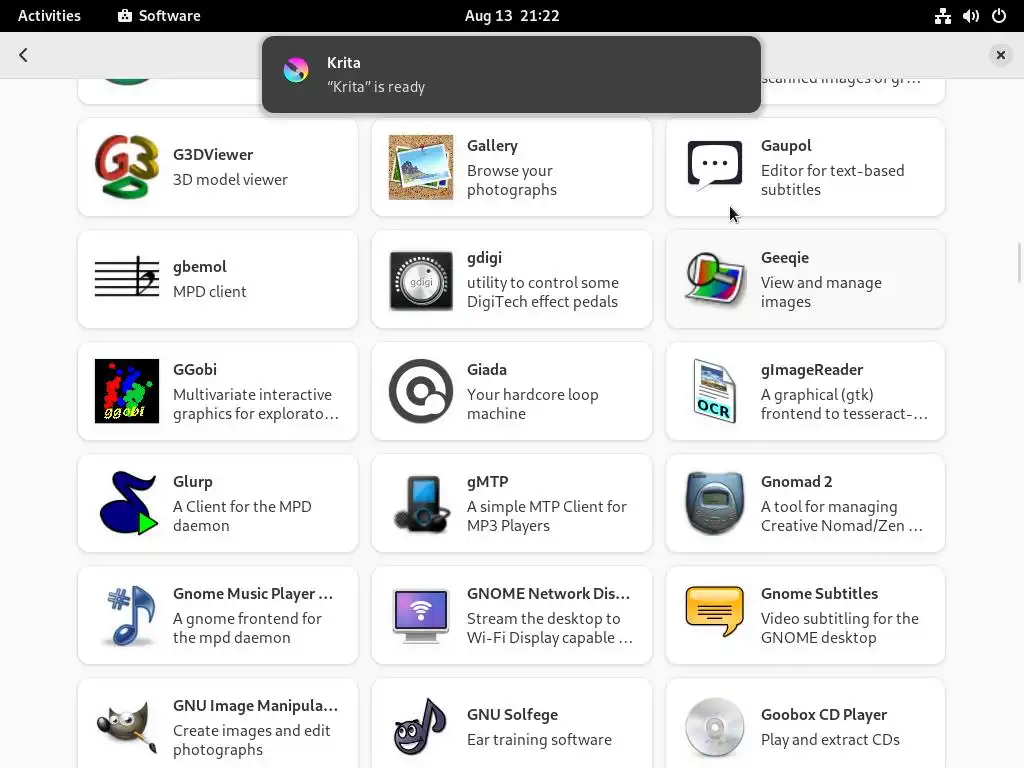Click the gbemol music staff icon
This screenshot has height=768, width=1024.
(127, 277)
